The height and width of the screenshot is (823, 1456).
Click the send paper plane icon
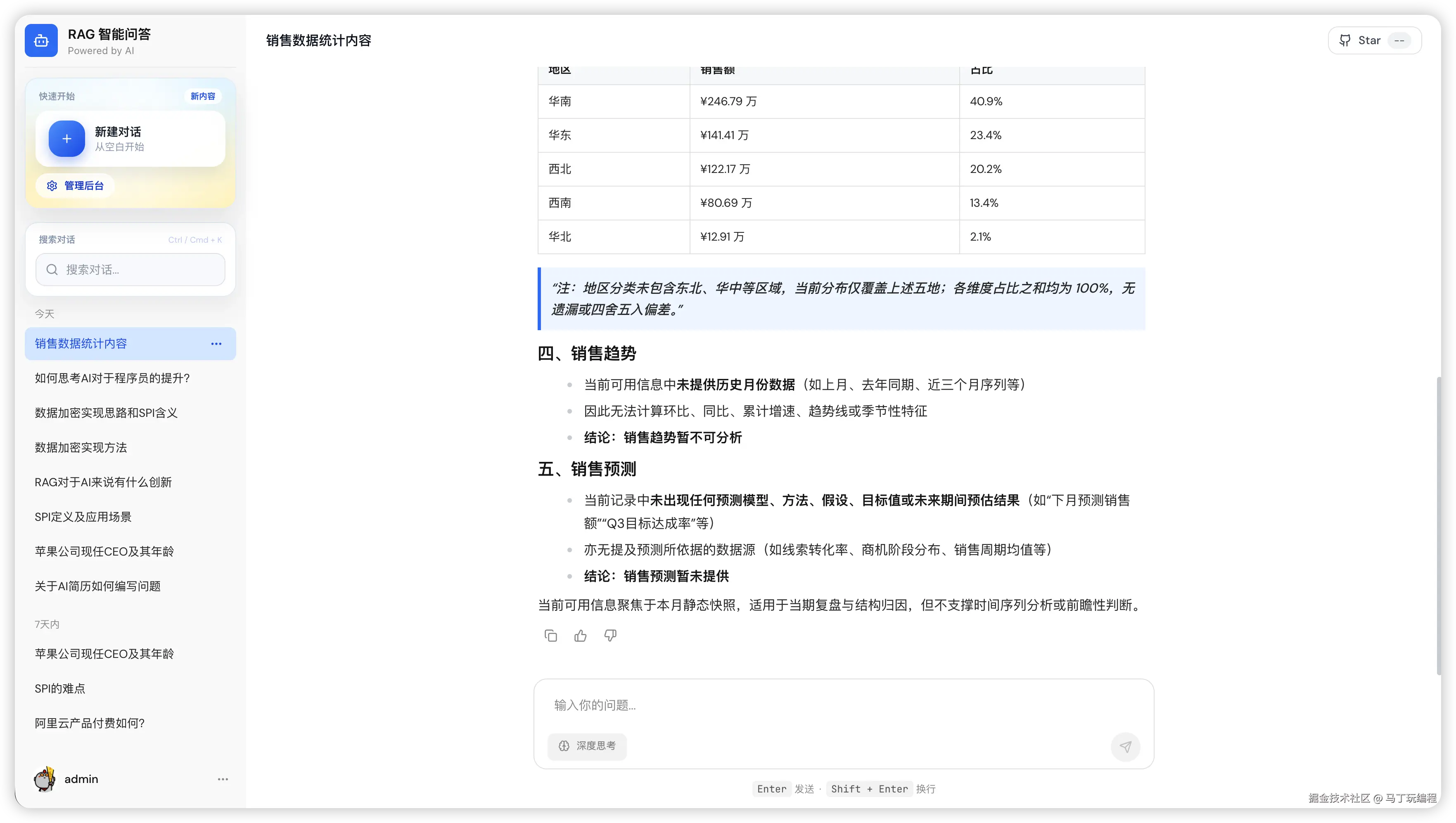[x=1125, y=747]
